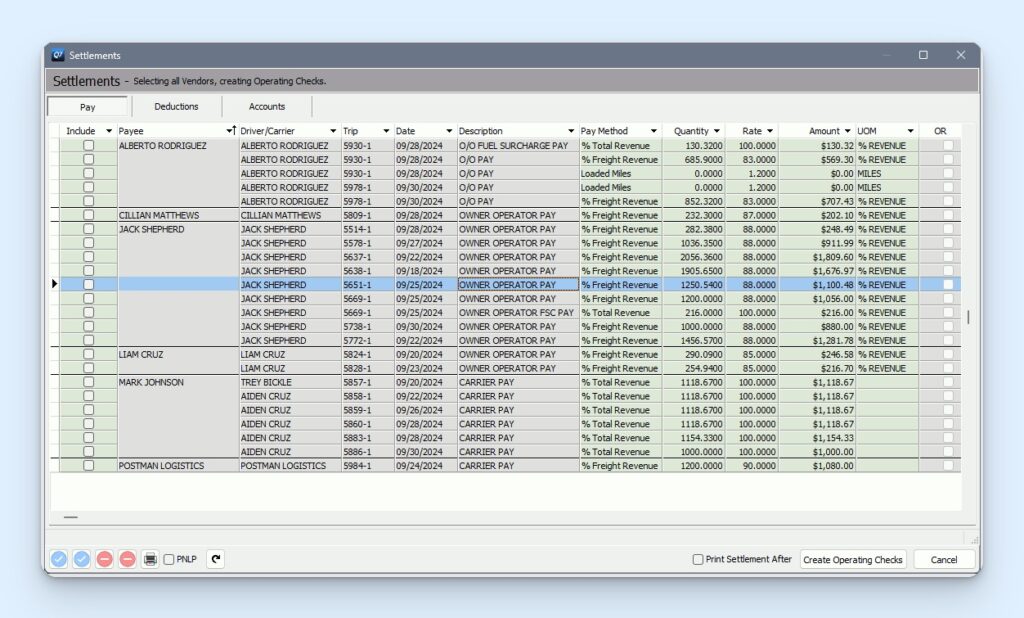The height and width of the screenshot is (618, 1024).
Task: Toggle the PNLP checkbox
Action: coord(169,559)
